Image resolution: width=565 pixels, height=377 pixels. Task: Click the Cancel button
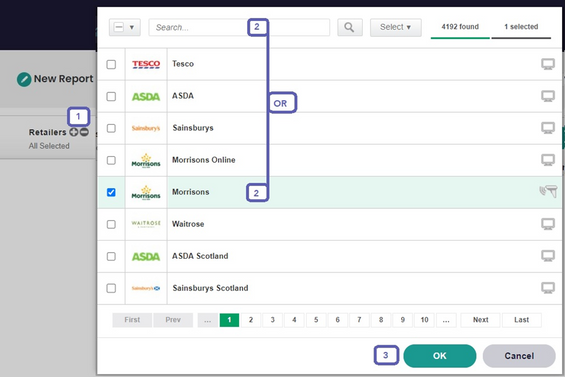[x=519, y=356]
